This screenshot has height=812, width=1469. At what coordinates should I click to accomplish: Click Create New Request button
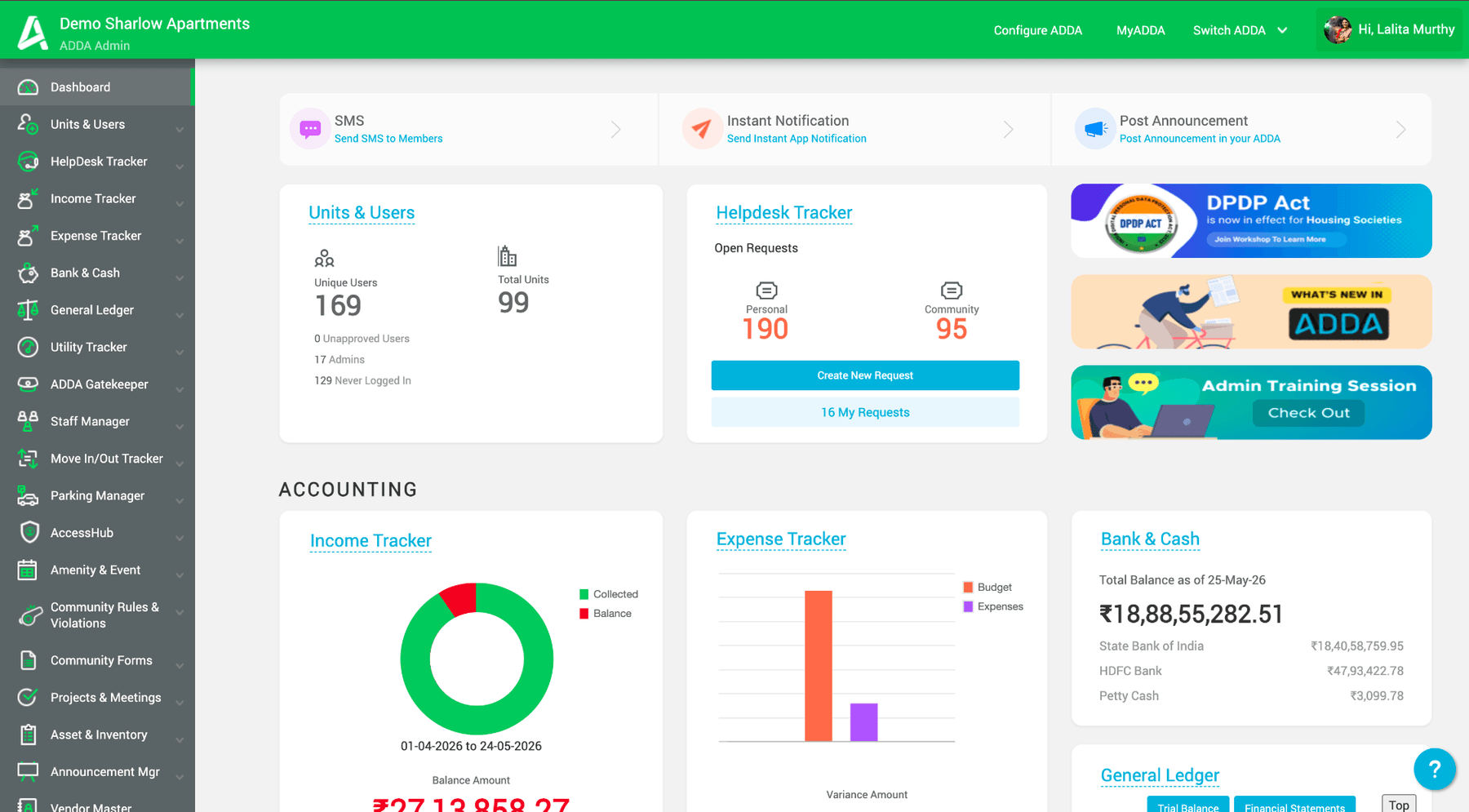pyautogui.click(x=865, y=375)
